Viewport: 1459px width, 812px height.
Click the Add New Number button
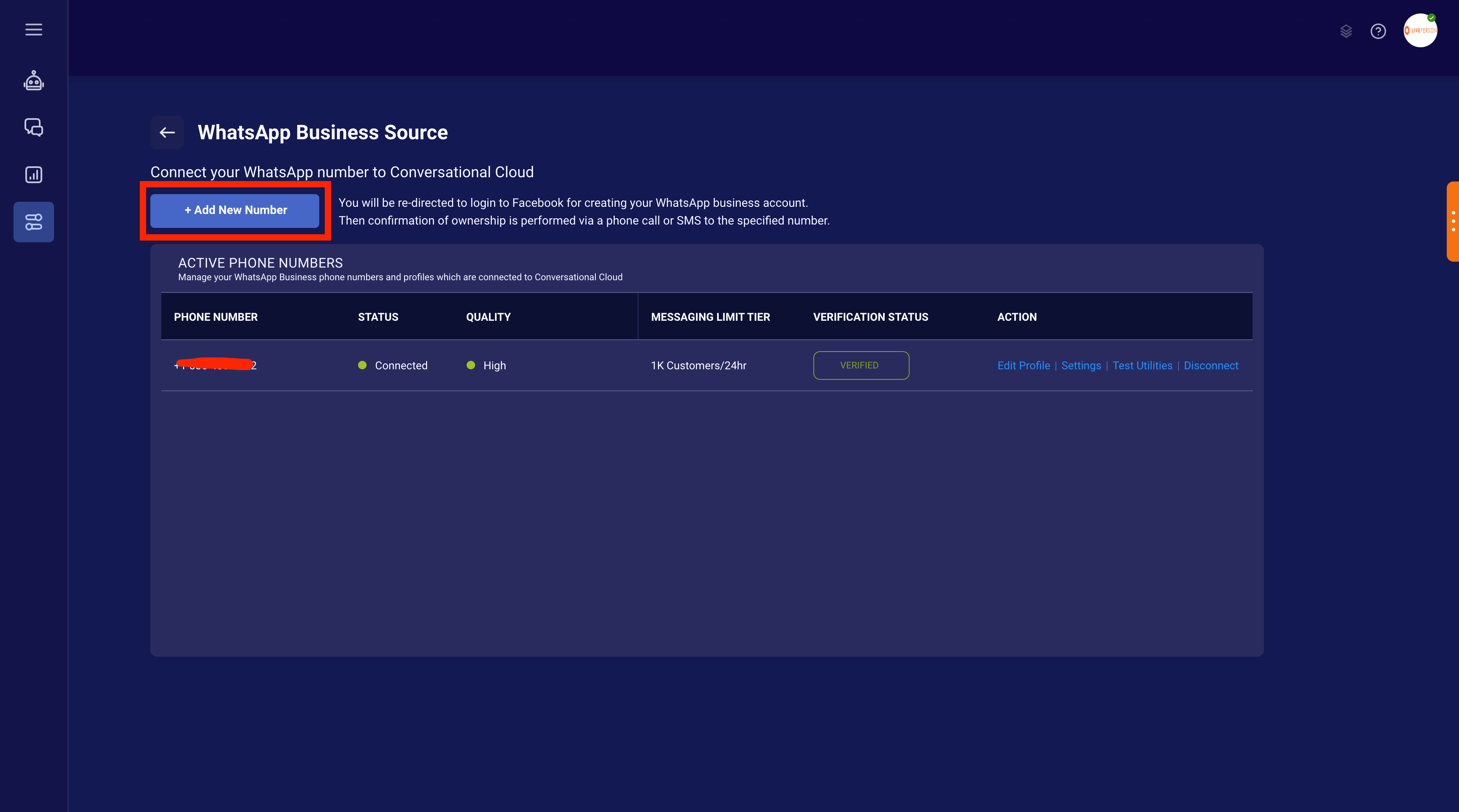pos(234,211)
